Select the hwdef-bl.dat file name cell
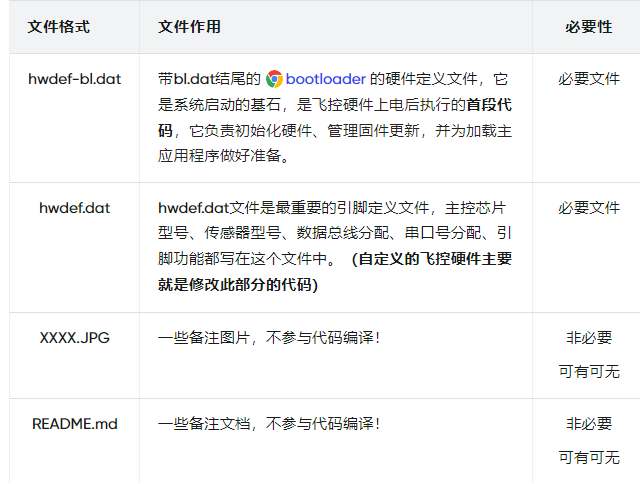The image size is (640, 484). [74, 79]
